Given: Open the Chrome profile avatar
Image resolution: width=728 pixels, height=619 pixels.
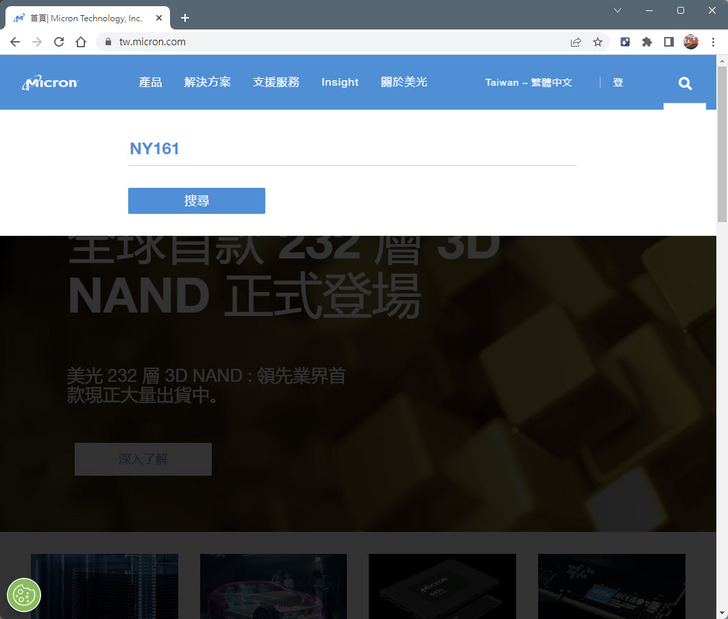Looking at the screenshot, I should pyautogui.click(x=691, y=42).
